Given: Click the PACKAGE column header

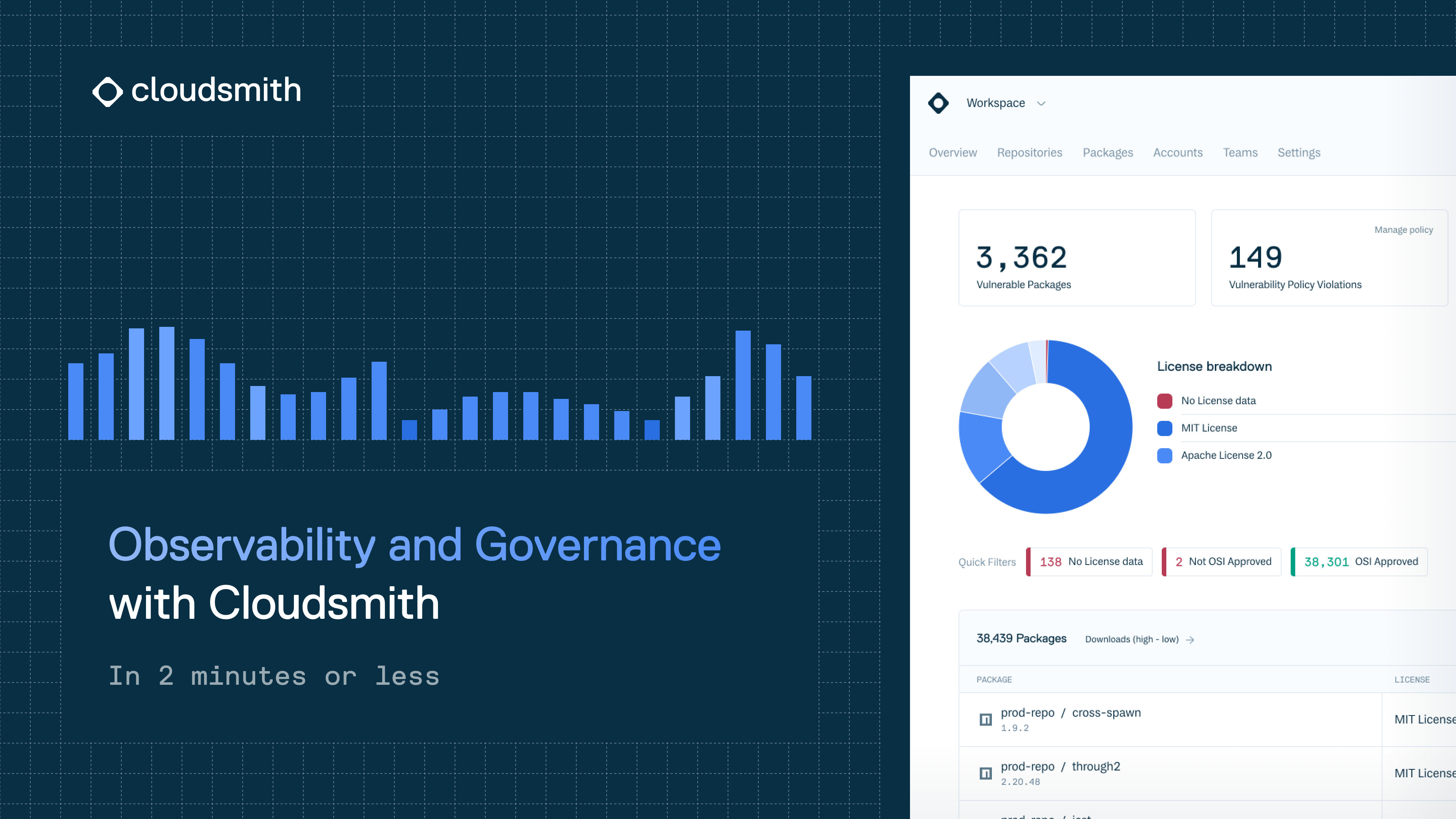Looking at the screenshot, I should click(994, 679).
